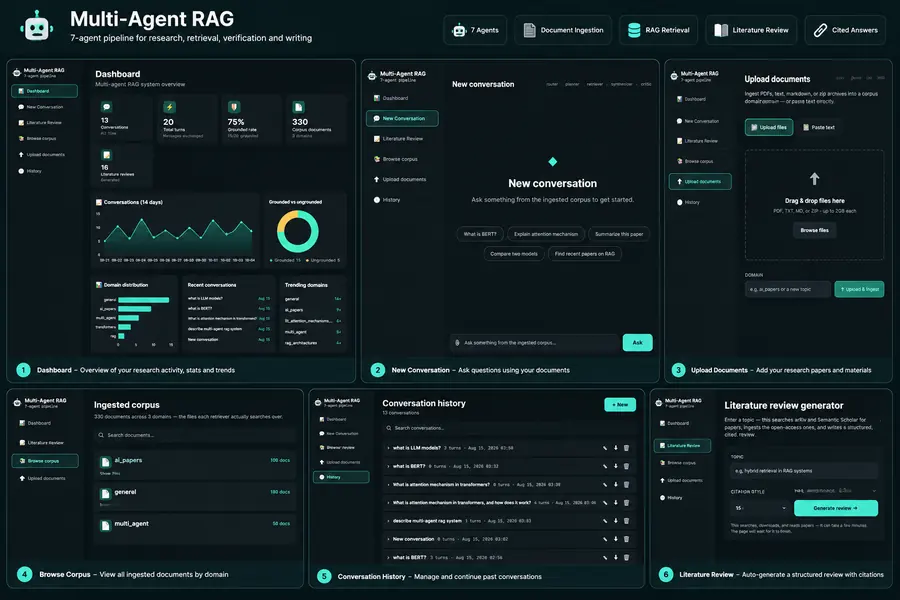Open Upload documents in the Browse Corpus panel sidebar
This screenshot has width=900, height=600.
click(45, 478)
